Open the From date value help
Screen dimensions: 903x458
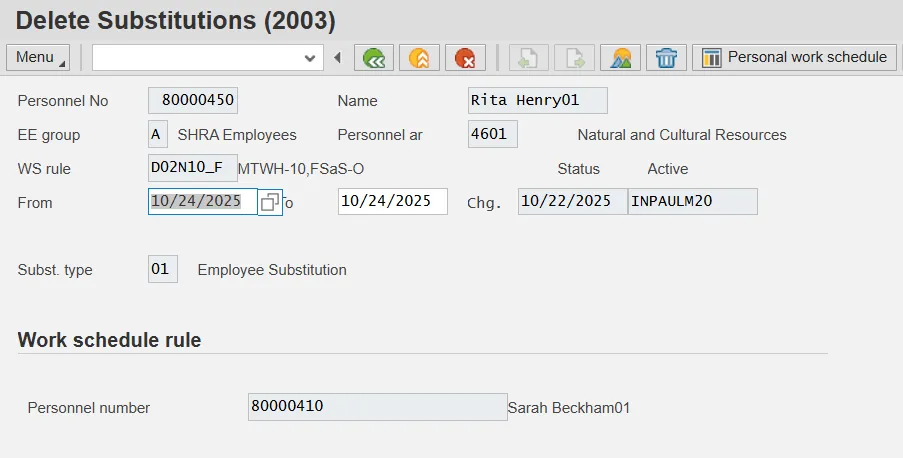point(269,202)
